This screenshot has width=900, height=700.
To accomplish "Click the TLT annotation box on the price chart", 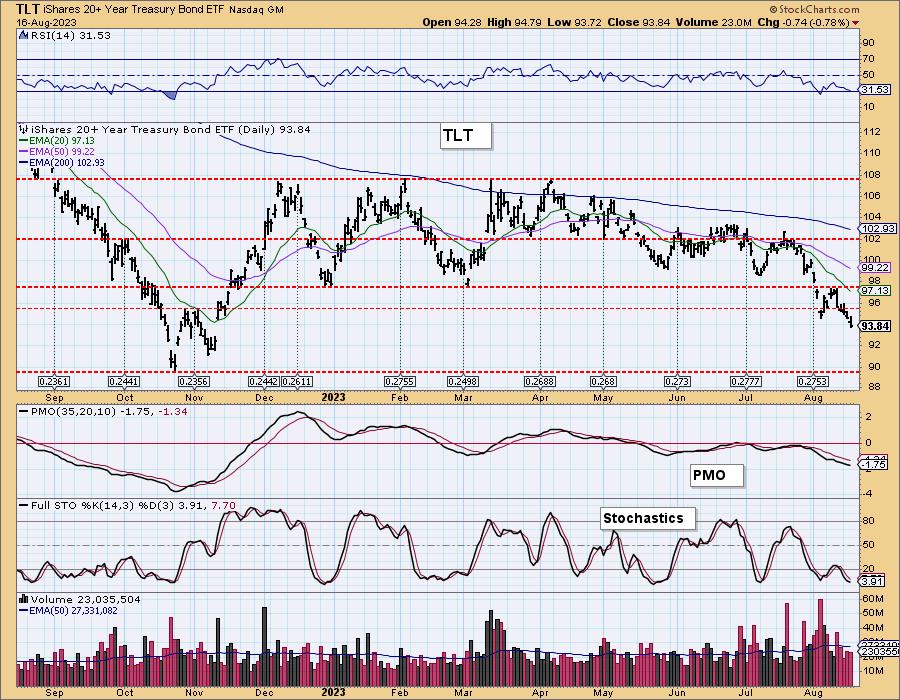I will 466,136.
